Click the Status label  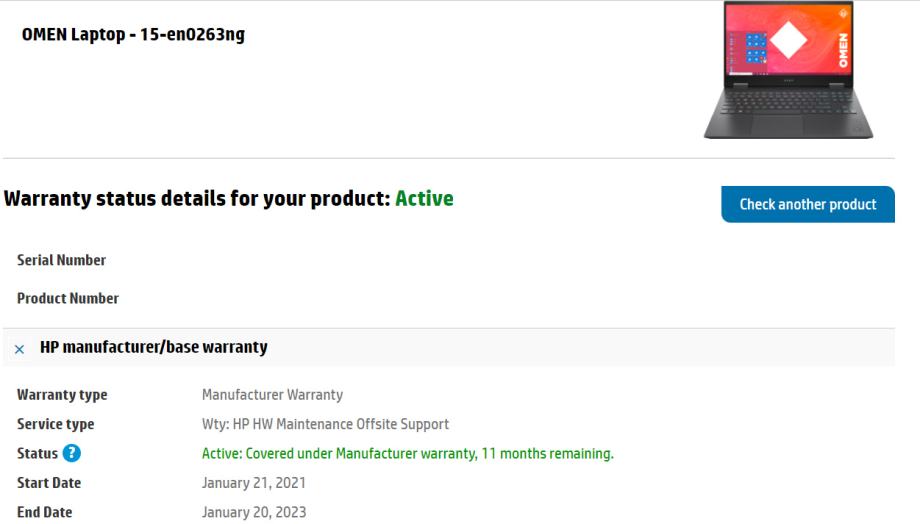(37, 453)
